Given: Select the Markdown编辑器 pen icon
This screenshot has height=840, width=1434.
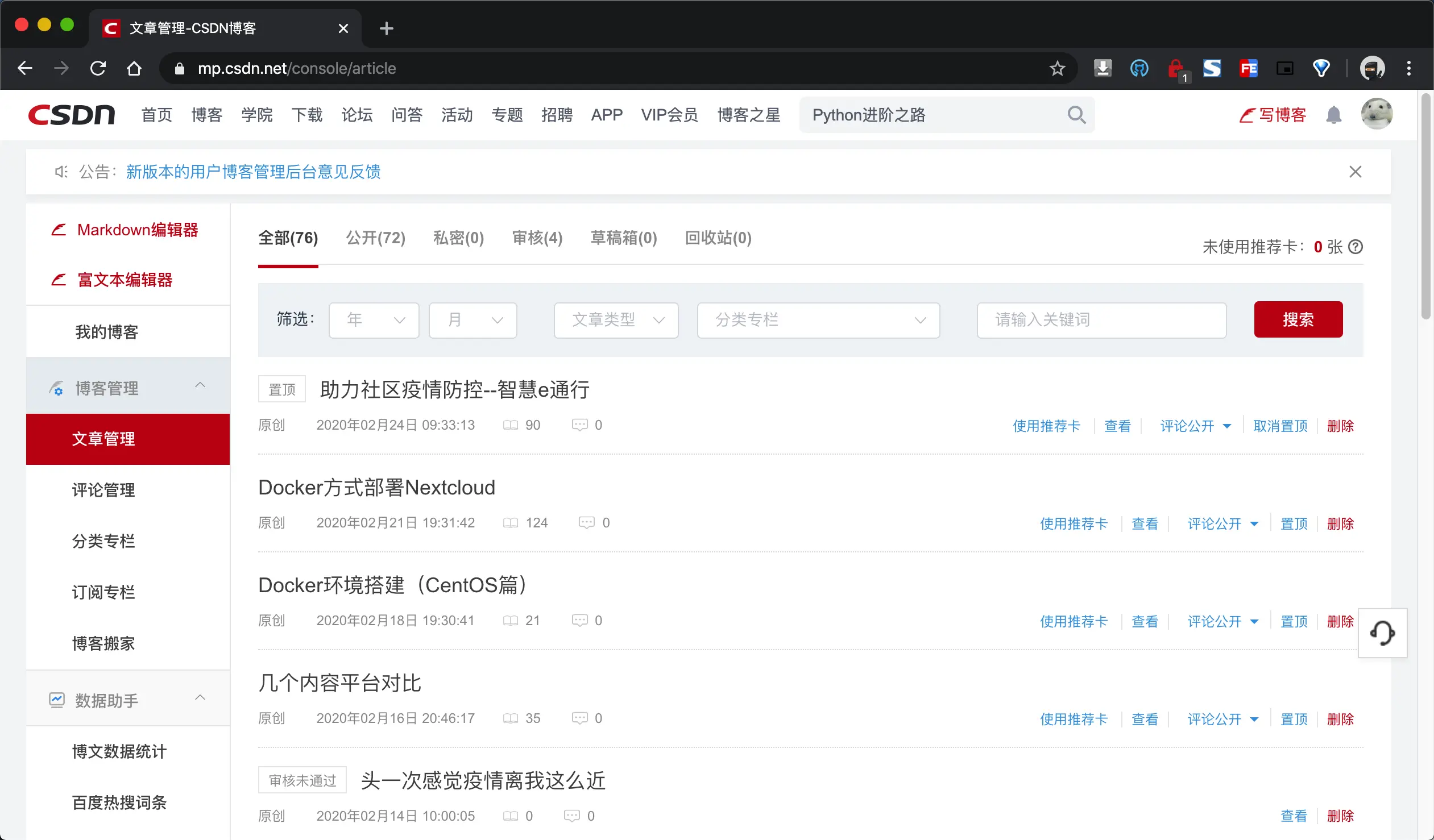Looking at the screenshot, I should (59, 229).
